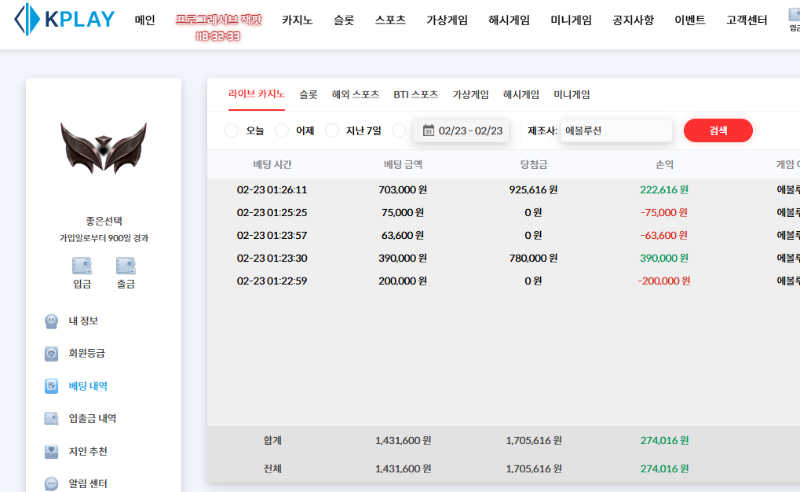Select the 오늘 radio button

tap(231, 131)
